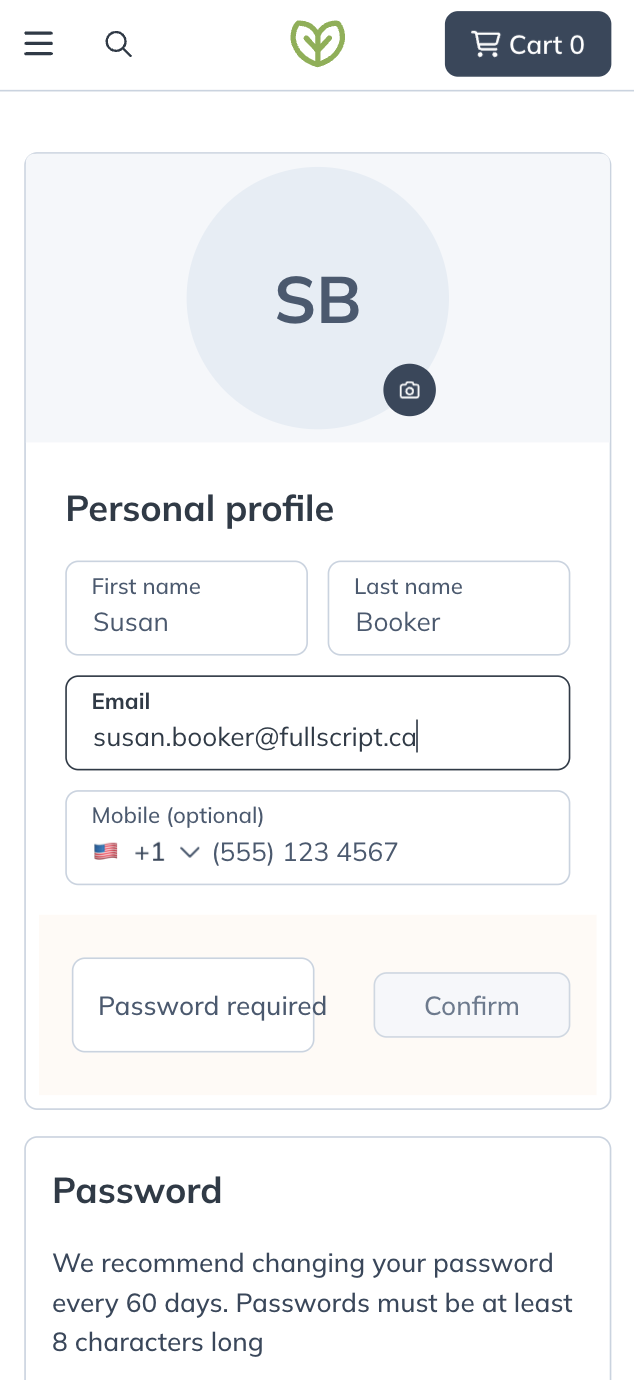Viewport: 634px width, 1380px height.
Task: Click the search magnifier icon
Action: tap(118, 43)
